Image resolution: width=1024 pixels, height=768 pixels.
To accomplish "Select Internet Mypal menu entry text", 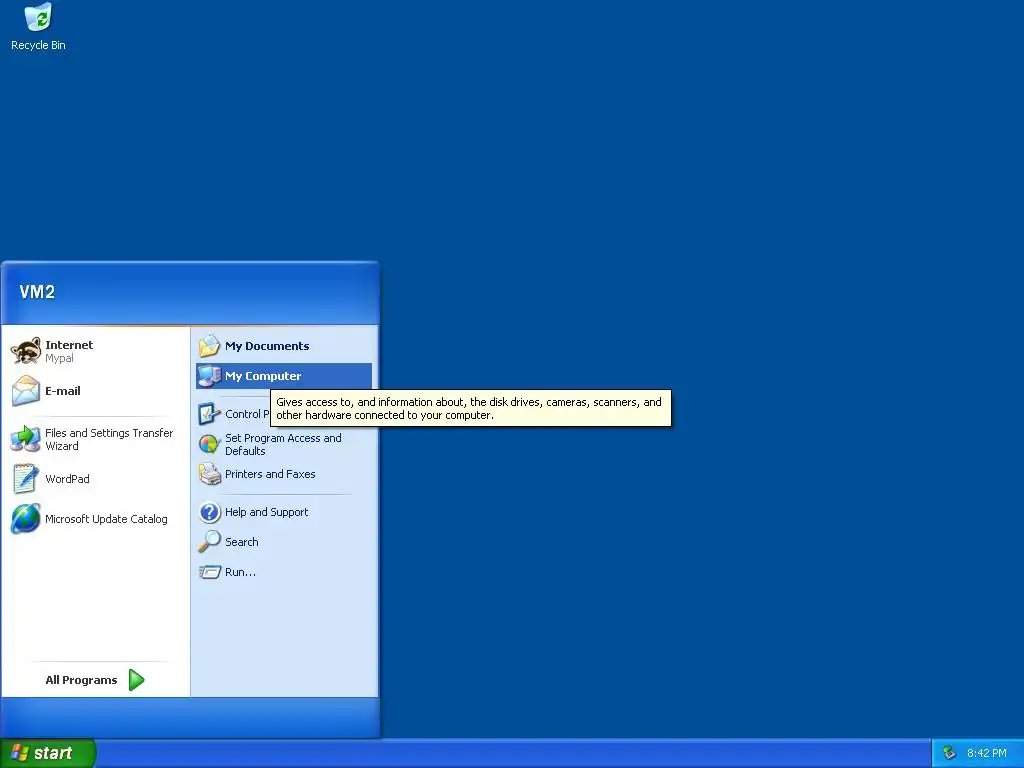I will pos(69,351).
